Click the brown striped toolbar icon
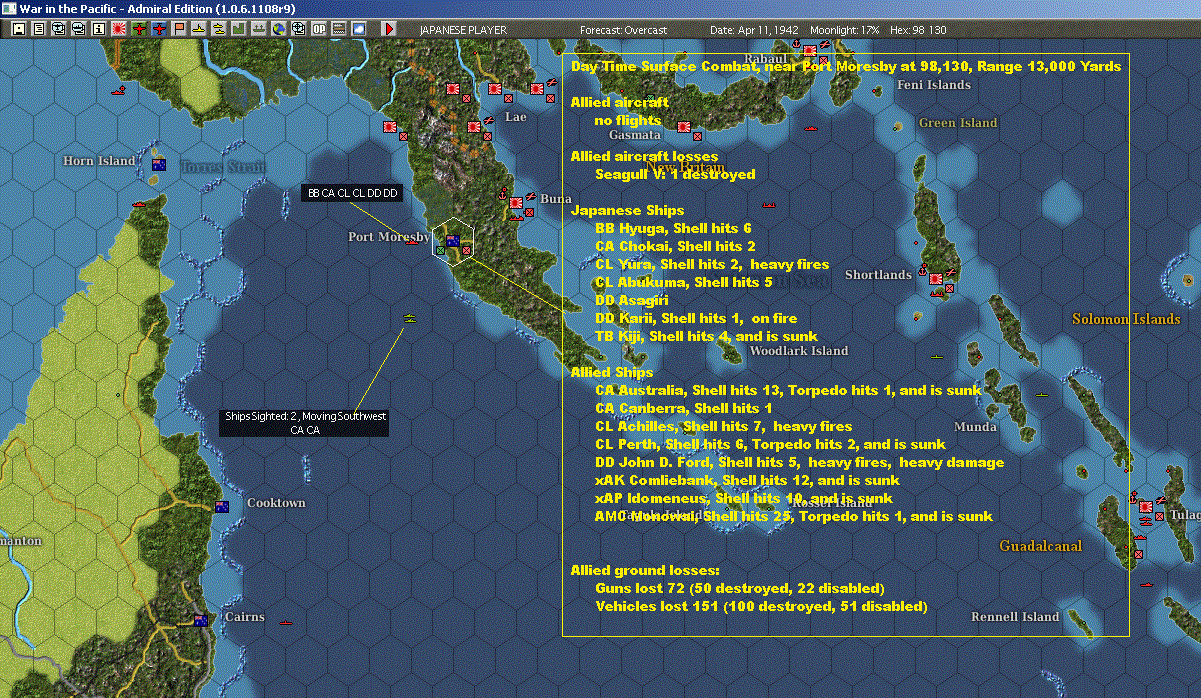 (x=338, y=29)
